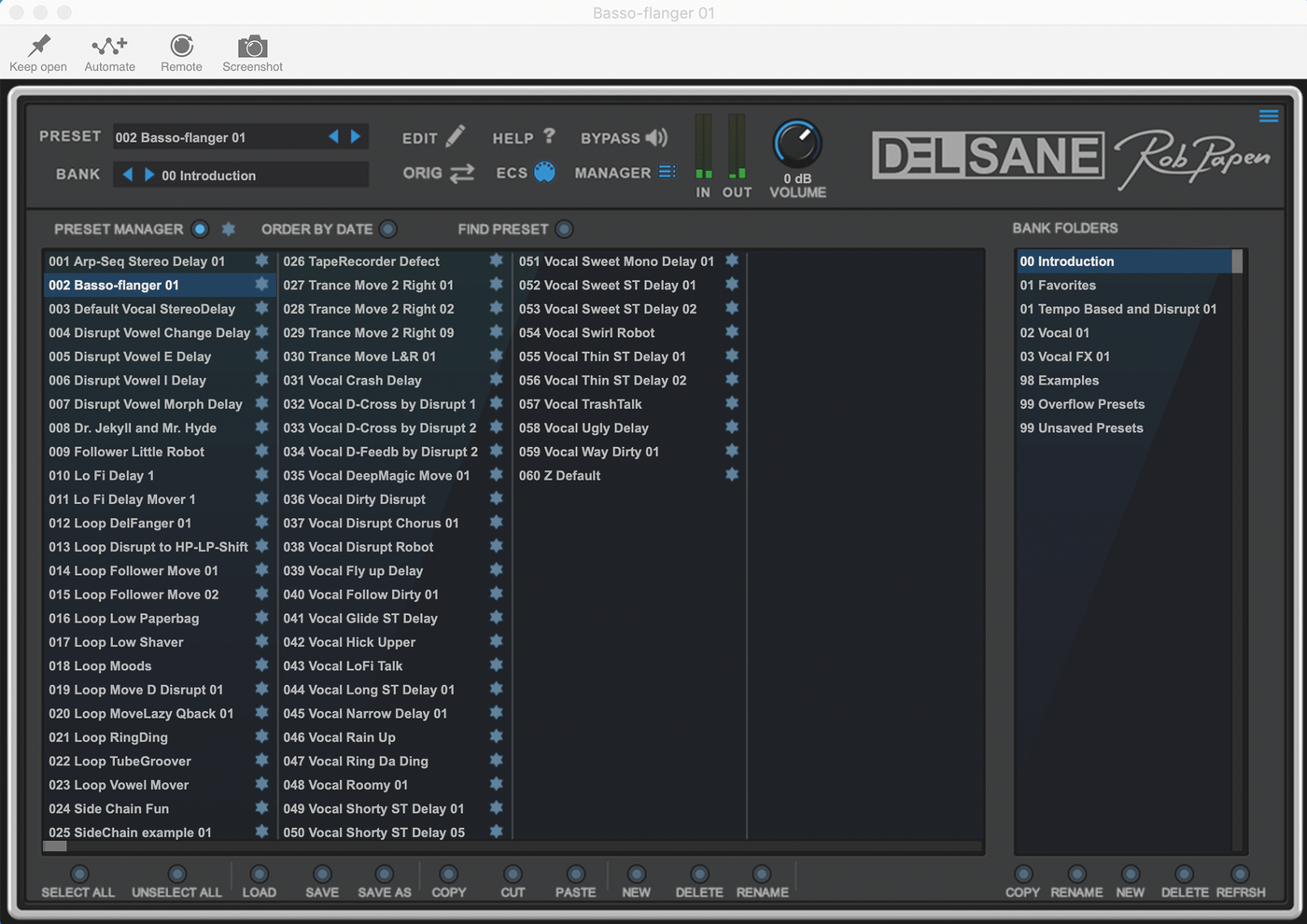The height and width of the screenshot is (924, 1307).
Task: Star the 006 Disrupt Vowel I Delay preset
Action: point(261,380)
